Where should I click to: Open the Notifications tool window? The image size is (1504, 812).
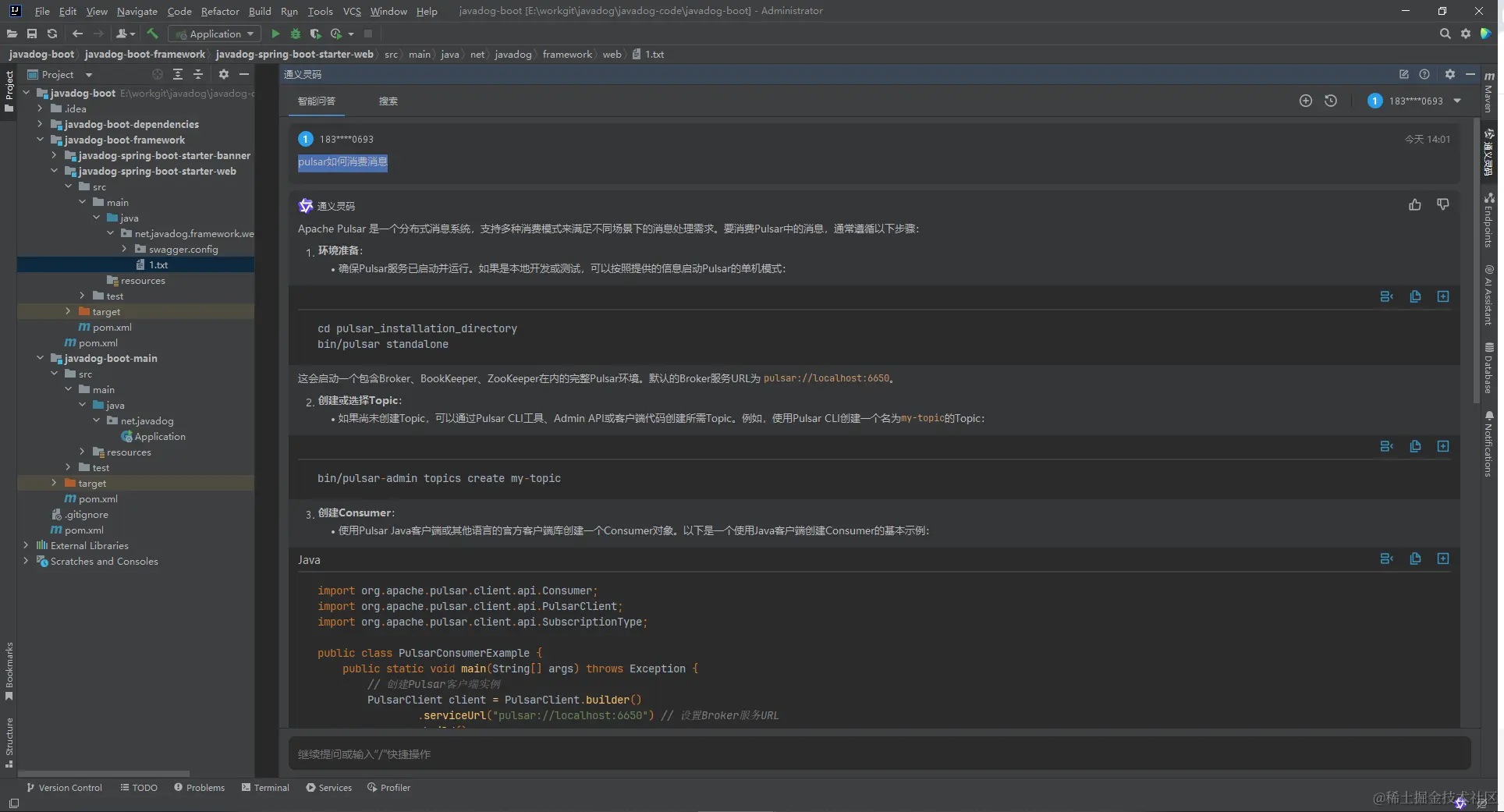coord(1489,444)
